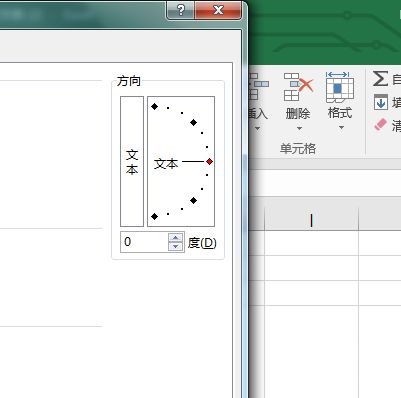Open the 插入 dropdown arrow in Excel ribbon
The image size is (401, 398).
(257, 128)
